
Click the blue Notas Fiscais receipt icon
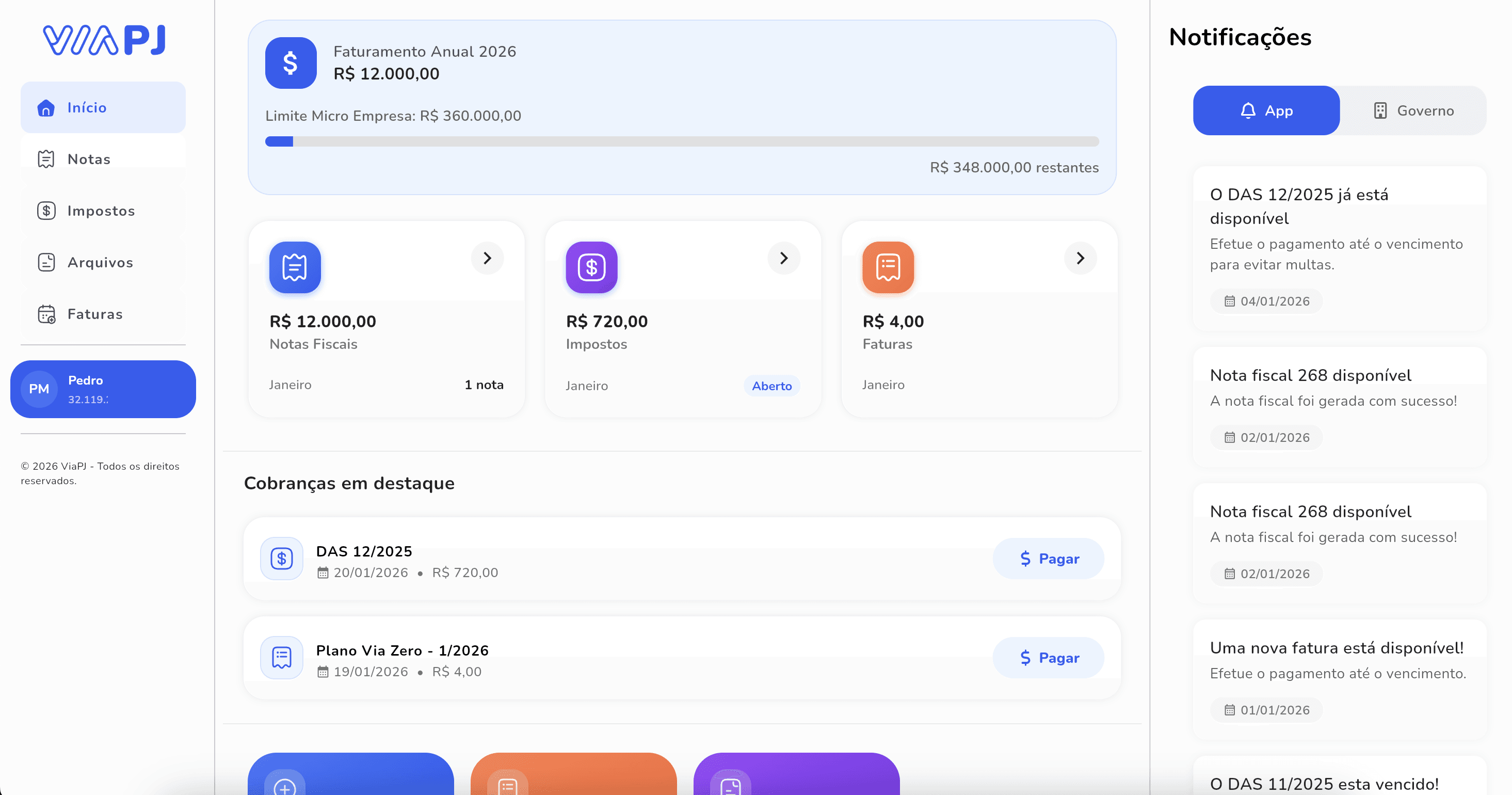pos(295,267)
